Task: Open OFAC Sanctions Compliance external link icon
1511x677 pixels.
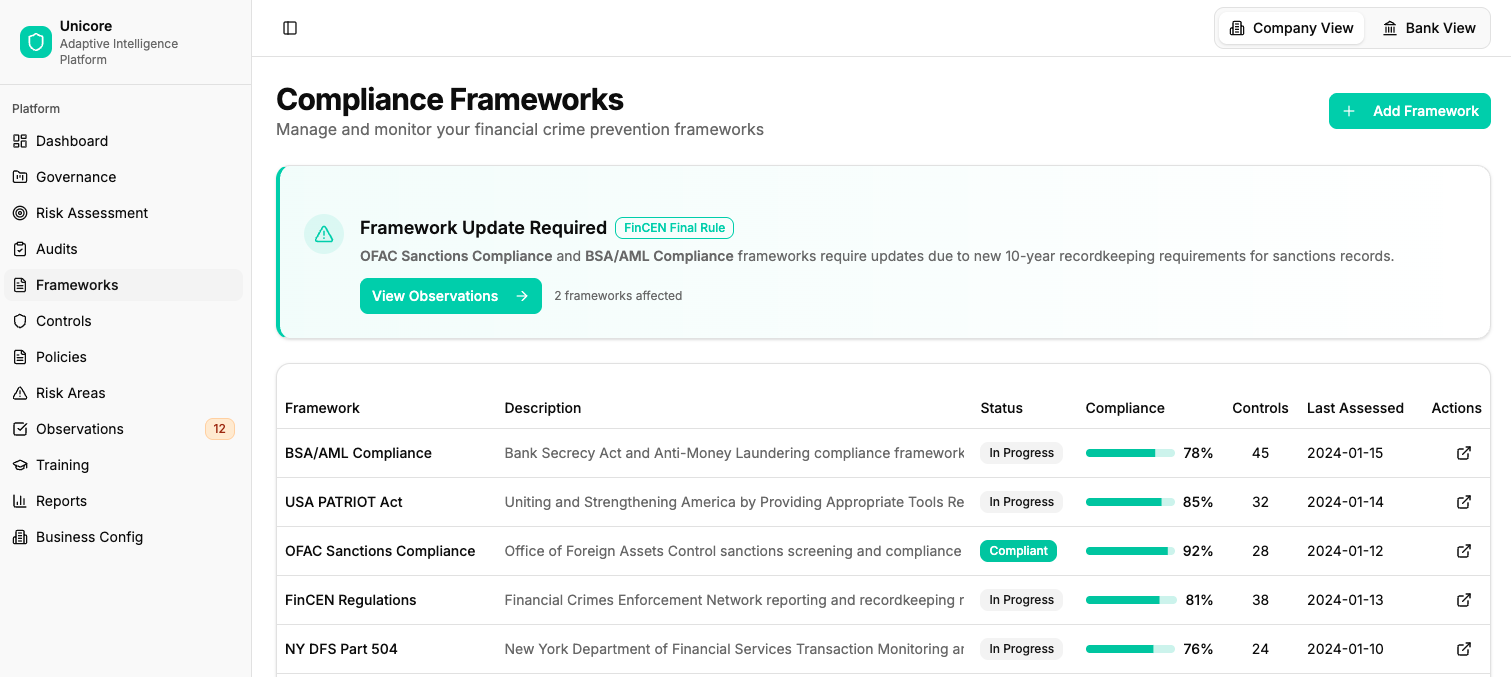Action: (1463, 551)
